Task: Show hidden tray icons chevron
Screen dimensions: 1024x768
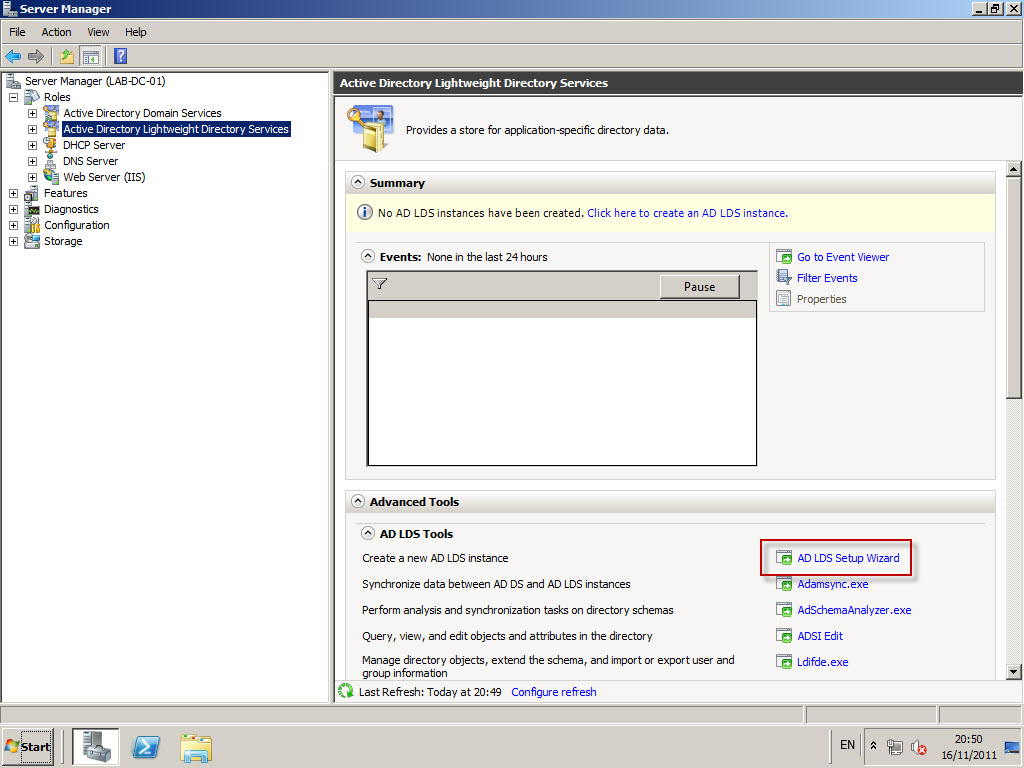Action: tap(873, 745)
